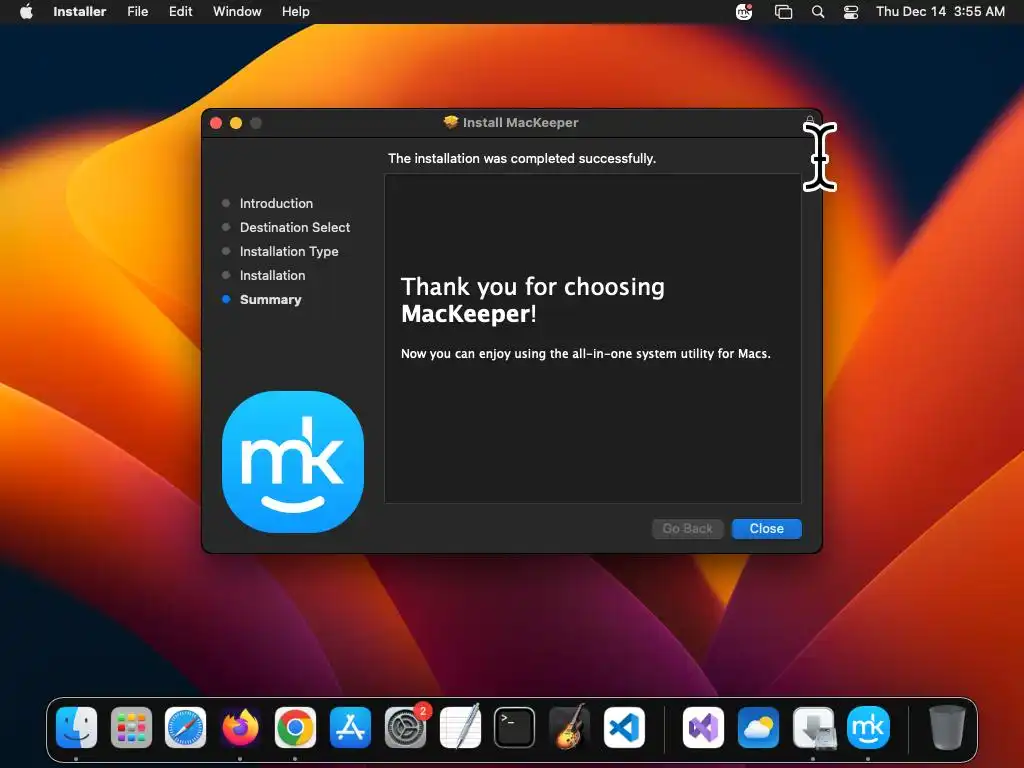Open the App Store from the Dock

(350, 727)
